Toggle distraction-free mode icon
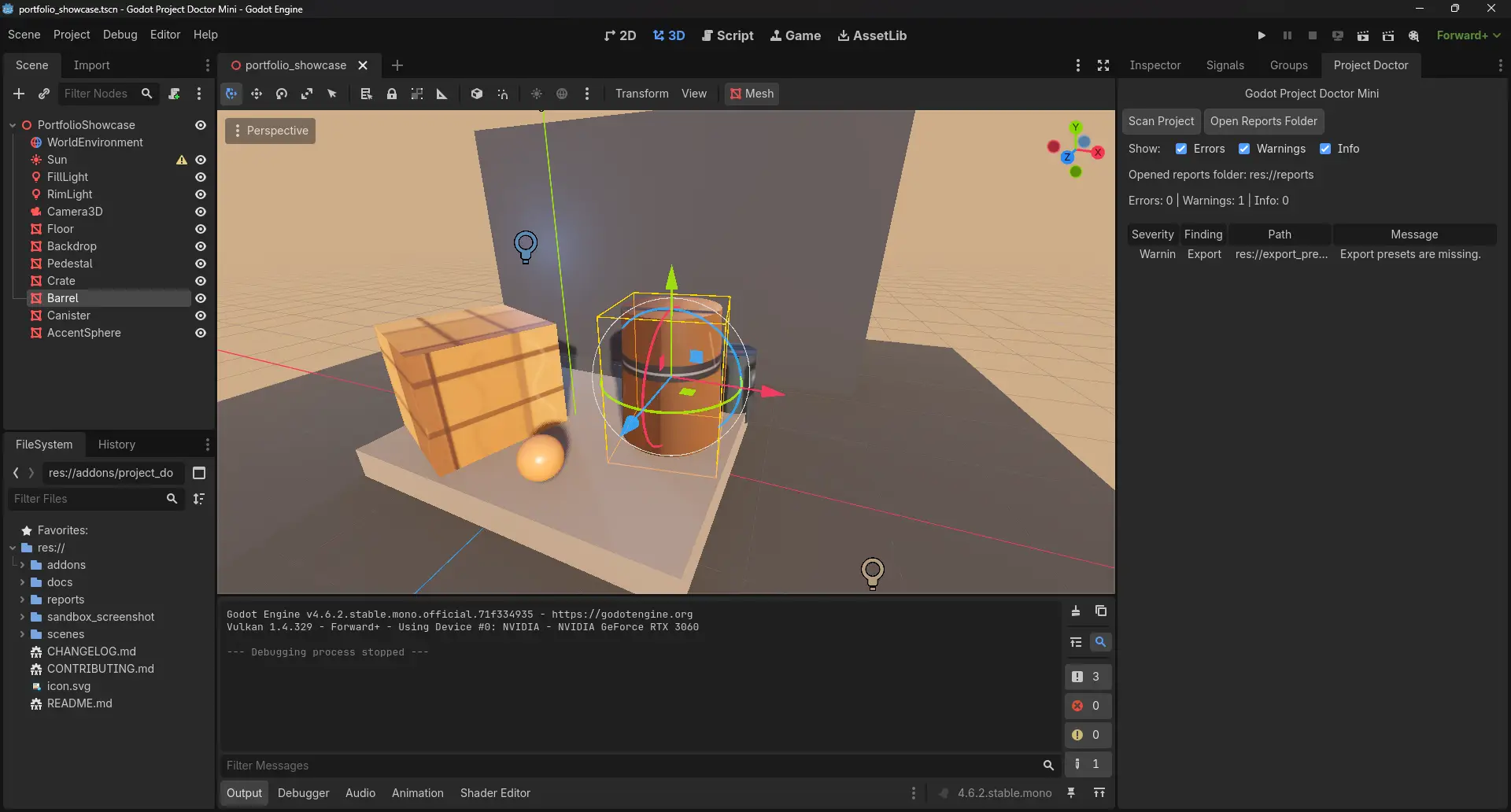The height and width of the screenshot is (812, 1511). point(1103,65)
